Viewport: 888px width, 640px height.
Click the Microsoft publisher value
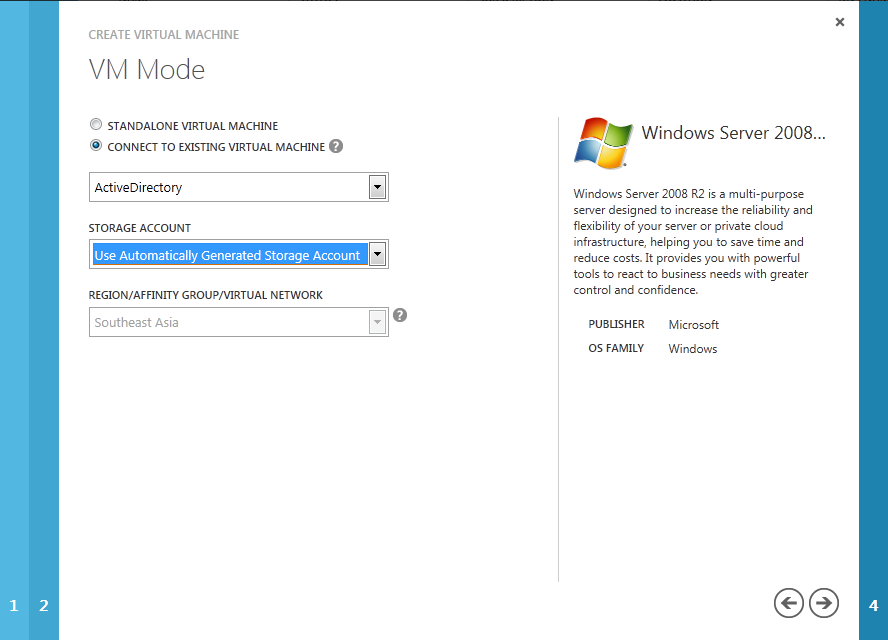point(694,325)
